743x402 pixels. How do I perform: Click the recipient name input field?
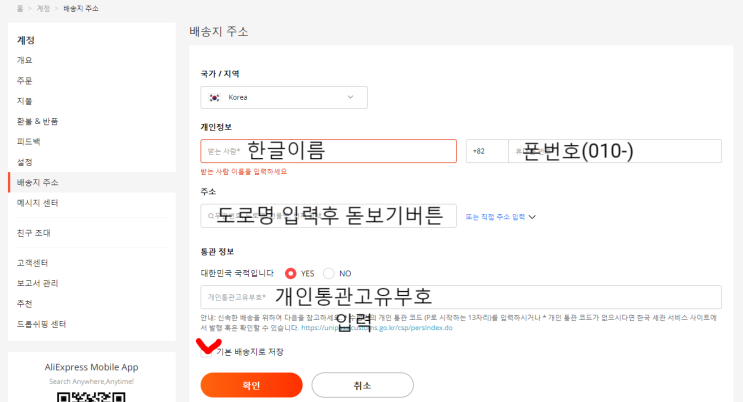(328, 151)
